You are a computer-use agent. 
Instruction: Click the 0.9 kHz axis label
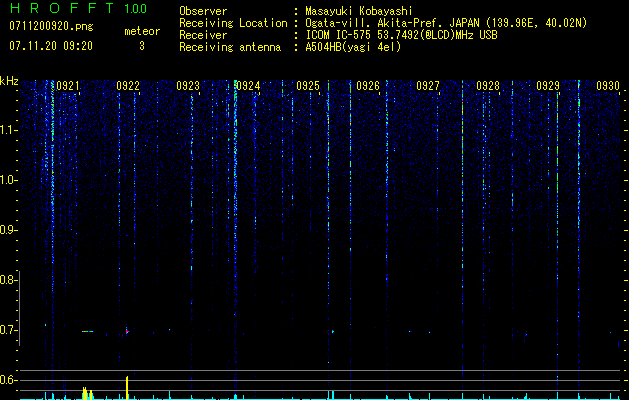pos(8,230)
